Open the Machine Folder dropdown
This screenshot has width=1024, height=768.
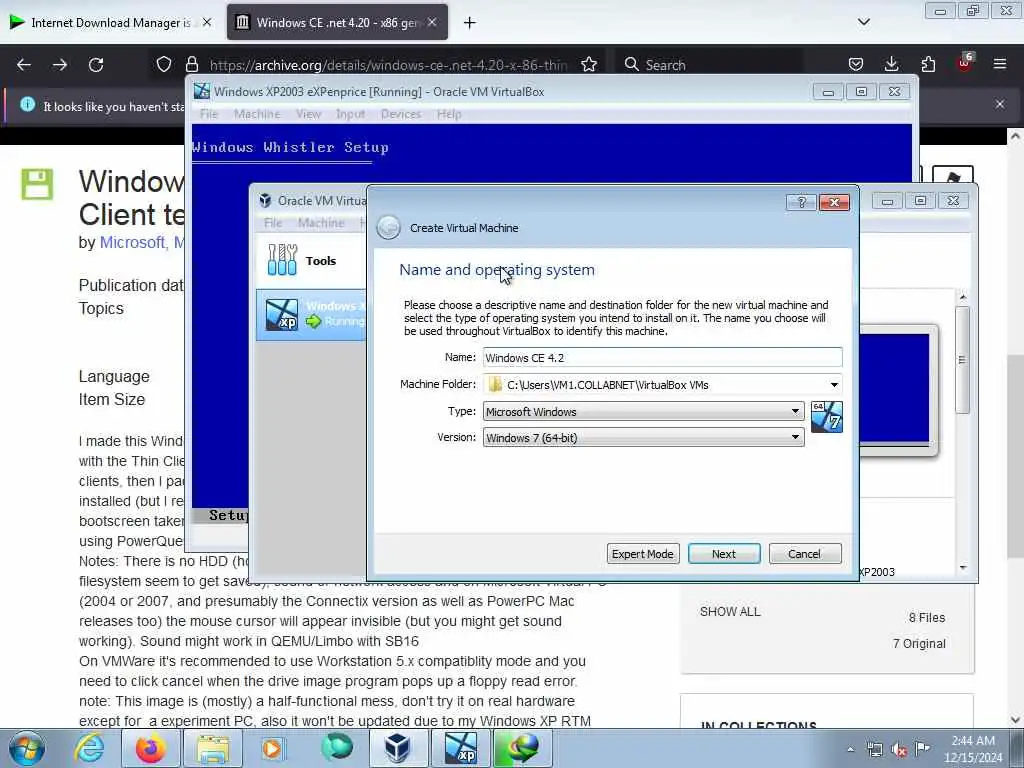[834, 385]
